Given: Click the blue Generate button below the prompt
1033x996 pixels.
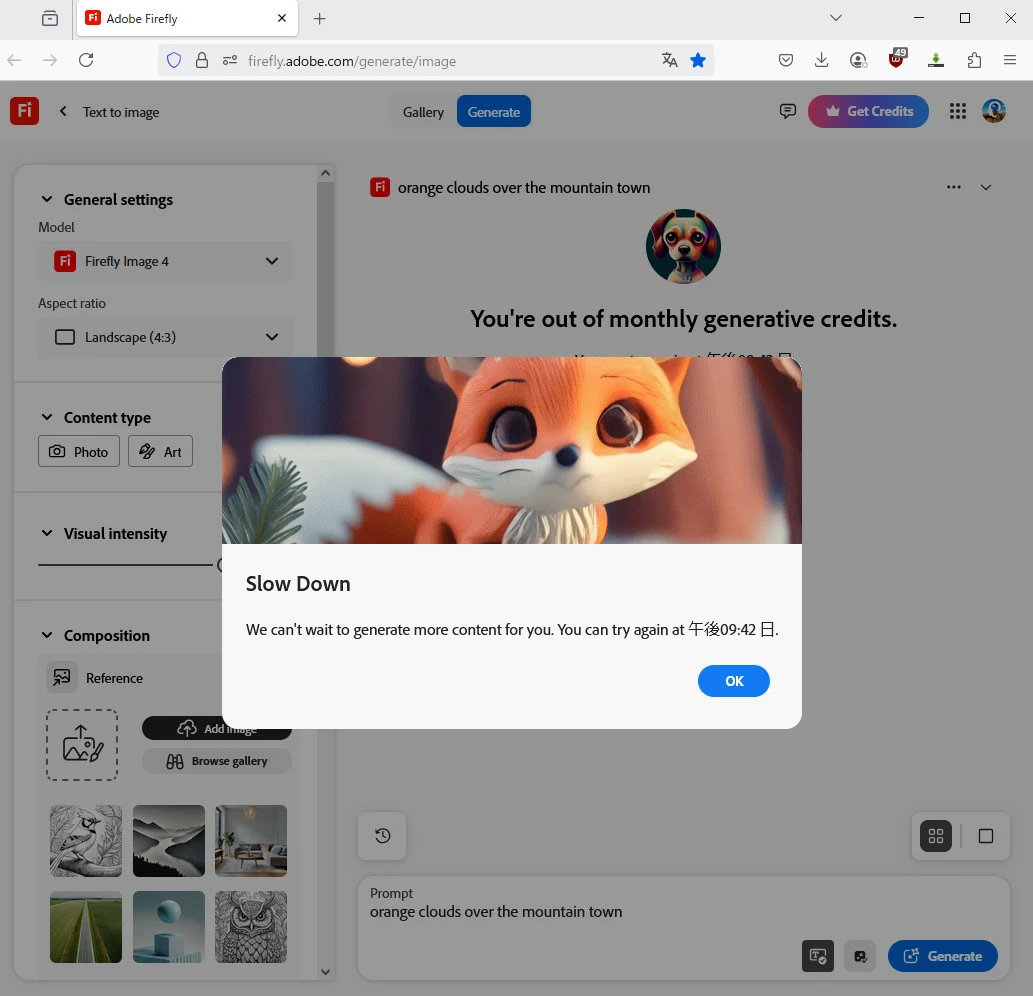Looking at the screenshot, I should tap(942, 956).
